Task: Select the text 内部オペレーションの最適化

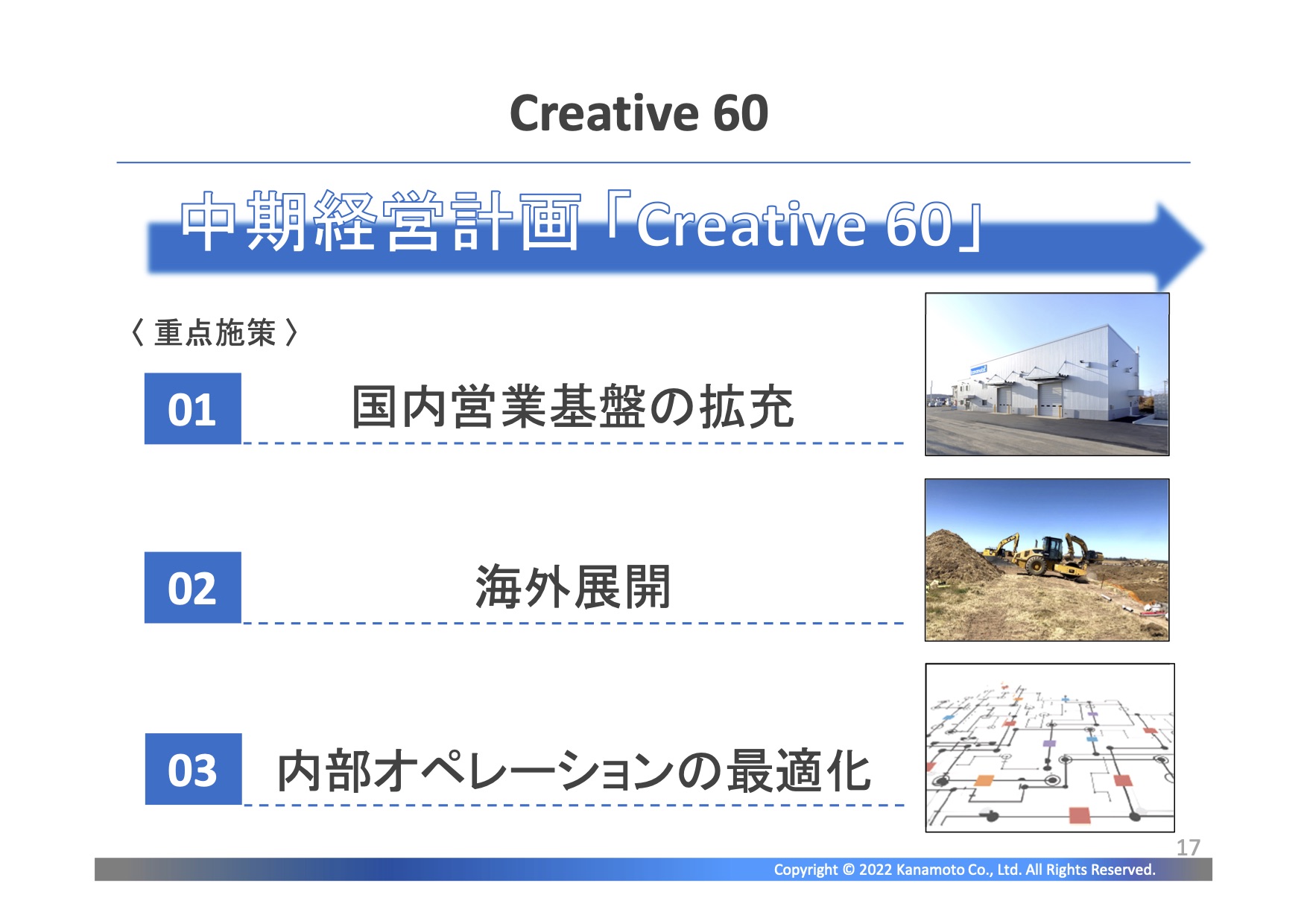Action: coord(574,770)
